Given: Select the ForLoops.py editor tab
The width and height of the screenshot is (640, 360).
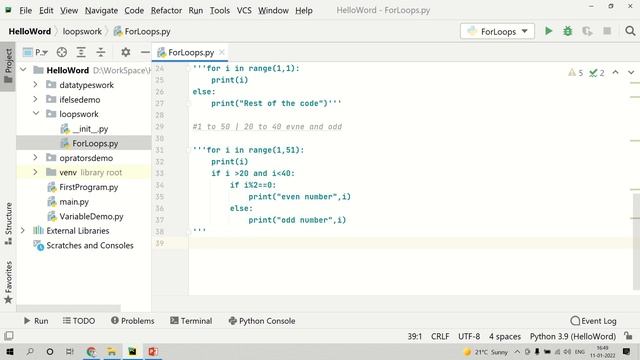Looking at the screenshot, I should coord(190,52).
